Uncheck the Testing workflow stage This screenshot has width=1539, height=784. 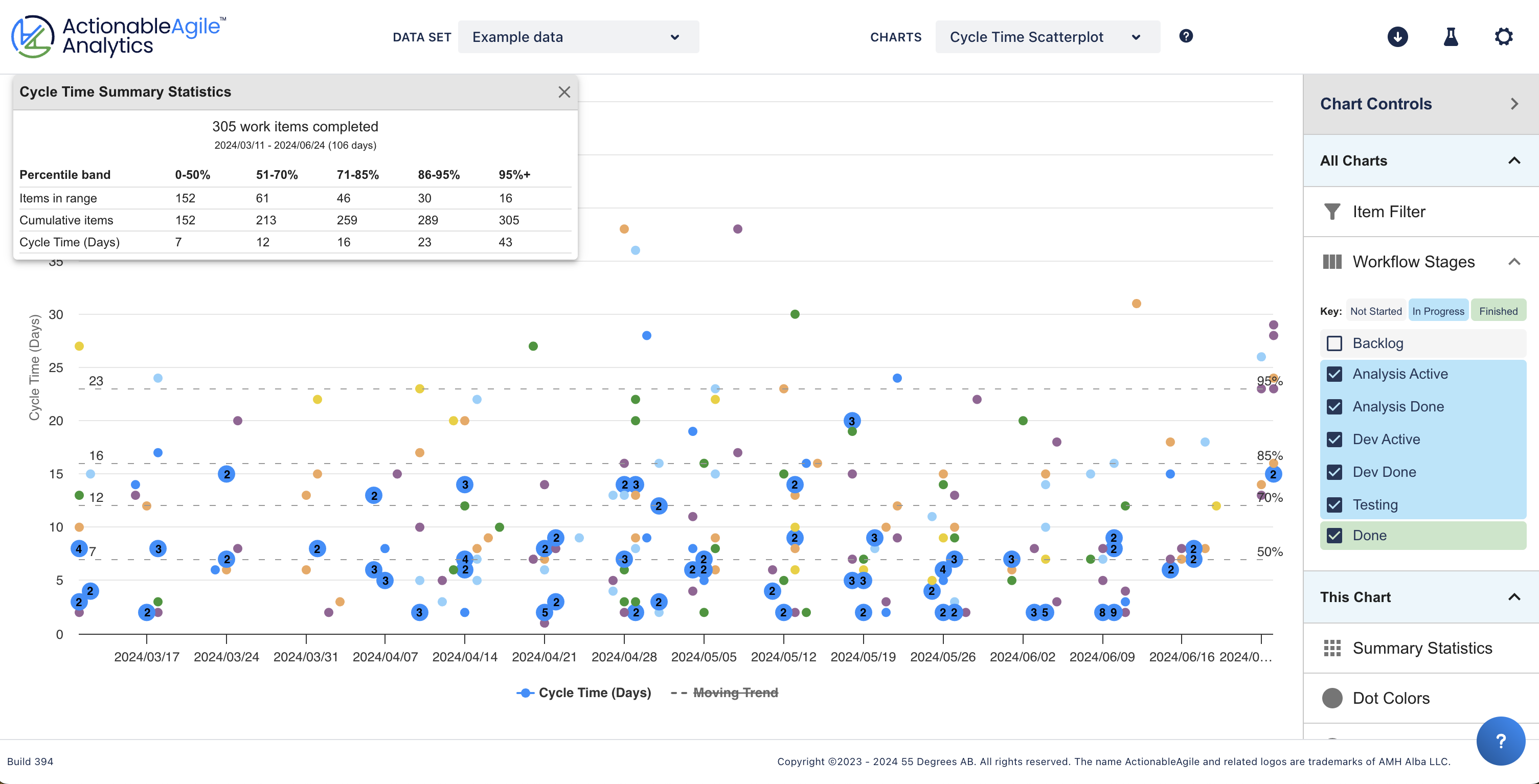point(1336,504)
